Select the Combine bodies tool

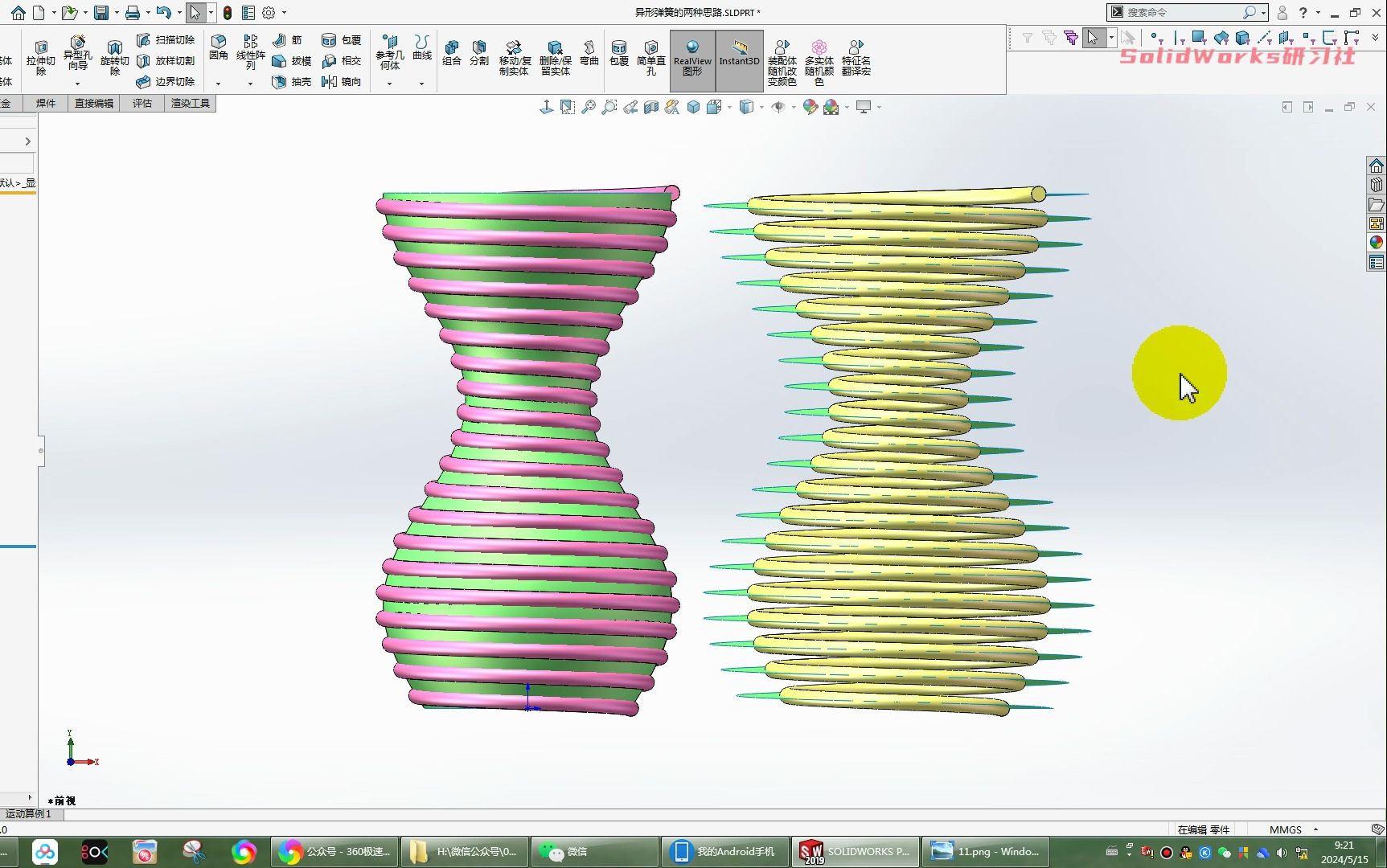[452, 53]
